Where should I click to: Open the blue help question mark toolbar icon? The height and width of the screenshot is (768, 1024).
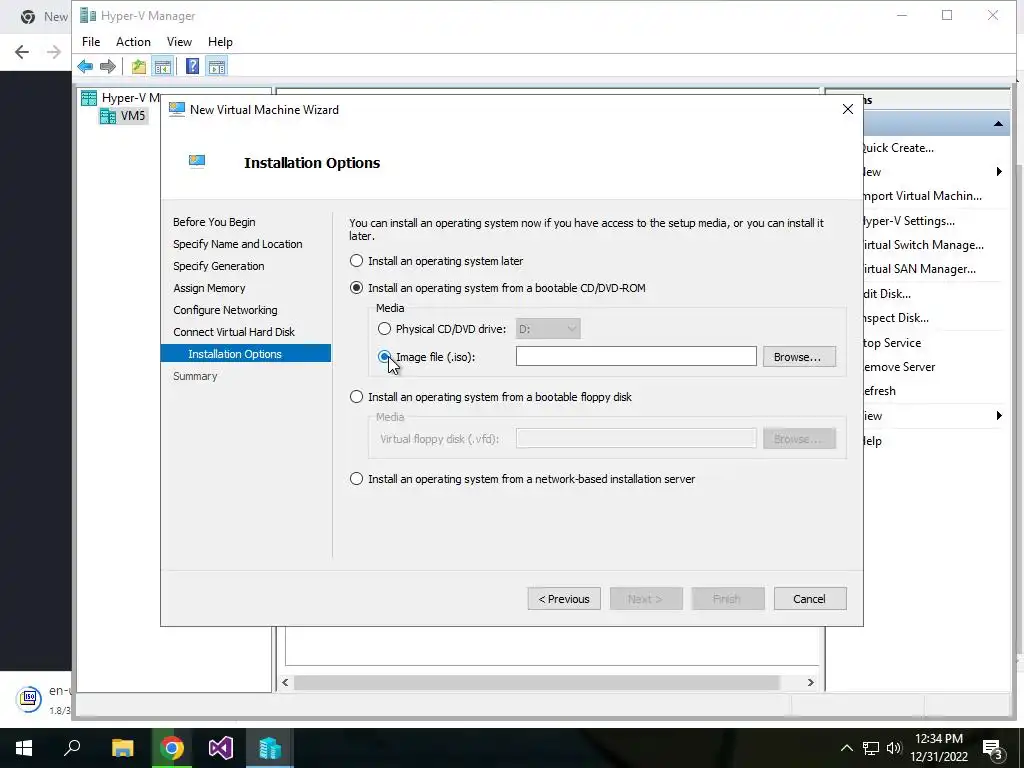(193, 66)
